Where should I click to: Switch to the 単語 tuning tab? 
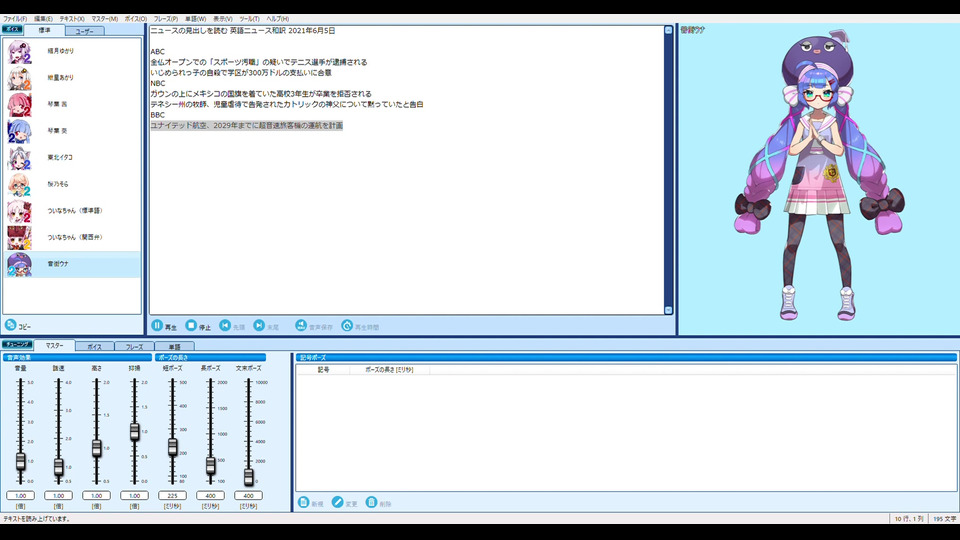[x=174, y=347]
